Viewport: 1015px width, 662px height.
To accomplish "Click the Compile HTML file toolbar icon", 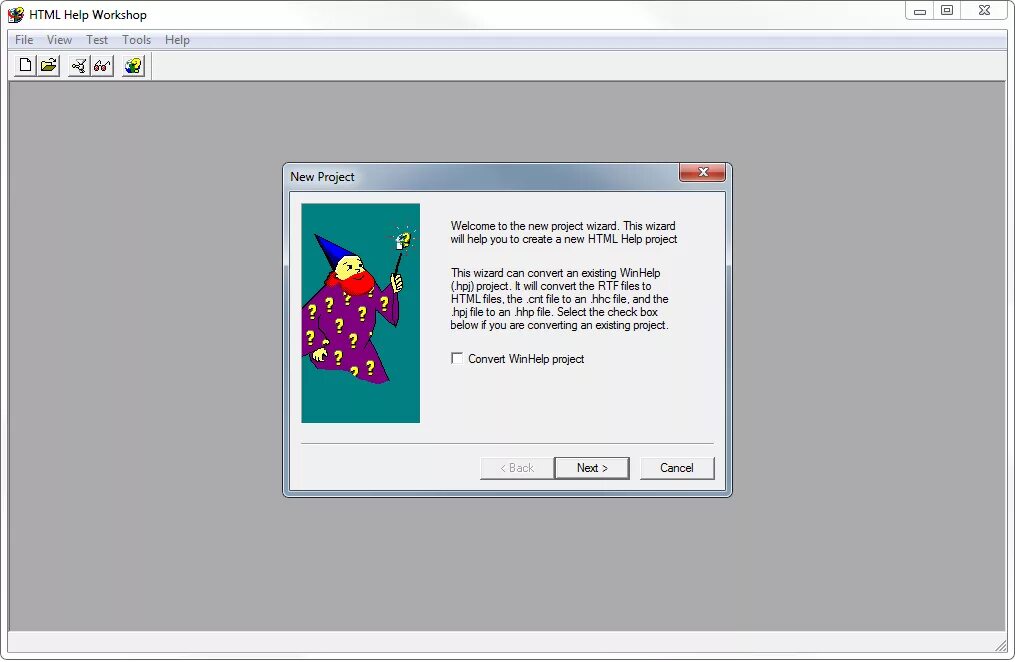I will coord(79,65).
